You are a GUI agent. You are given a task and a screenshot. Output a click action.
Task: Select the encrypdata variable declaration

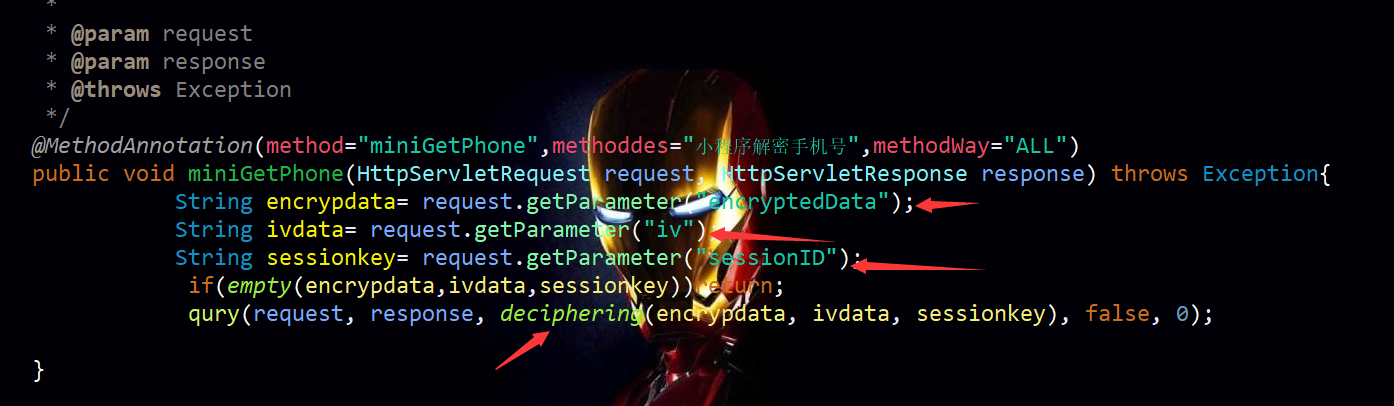pyautogui.click(x=331, y=202)
